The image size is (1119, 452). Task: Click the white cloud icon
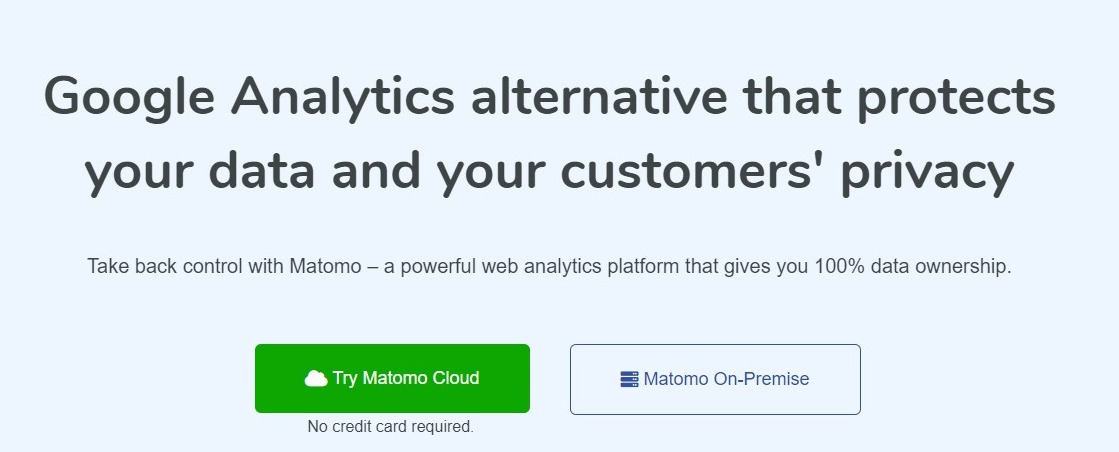pos(316,378)
